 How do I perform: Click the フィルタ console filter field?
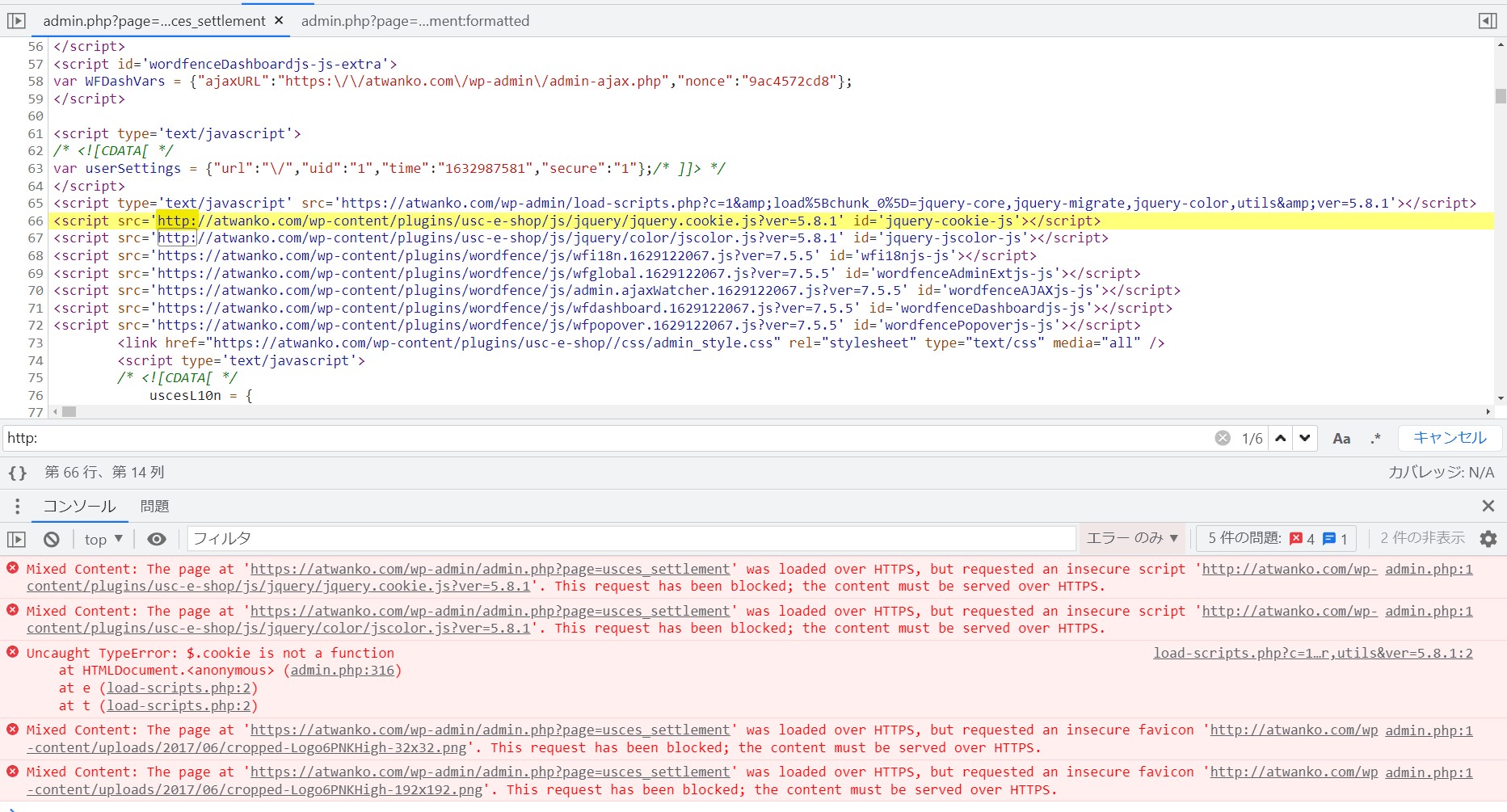coord(632,539)
